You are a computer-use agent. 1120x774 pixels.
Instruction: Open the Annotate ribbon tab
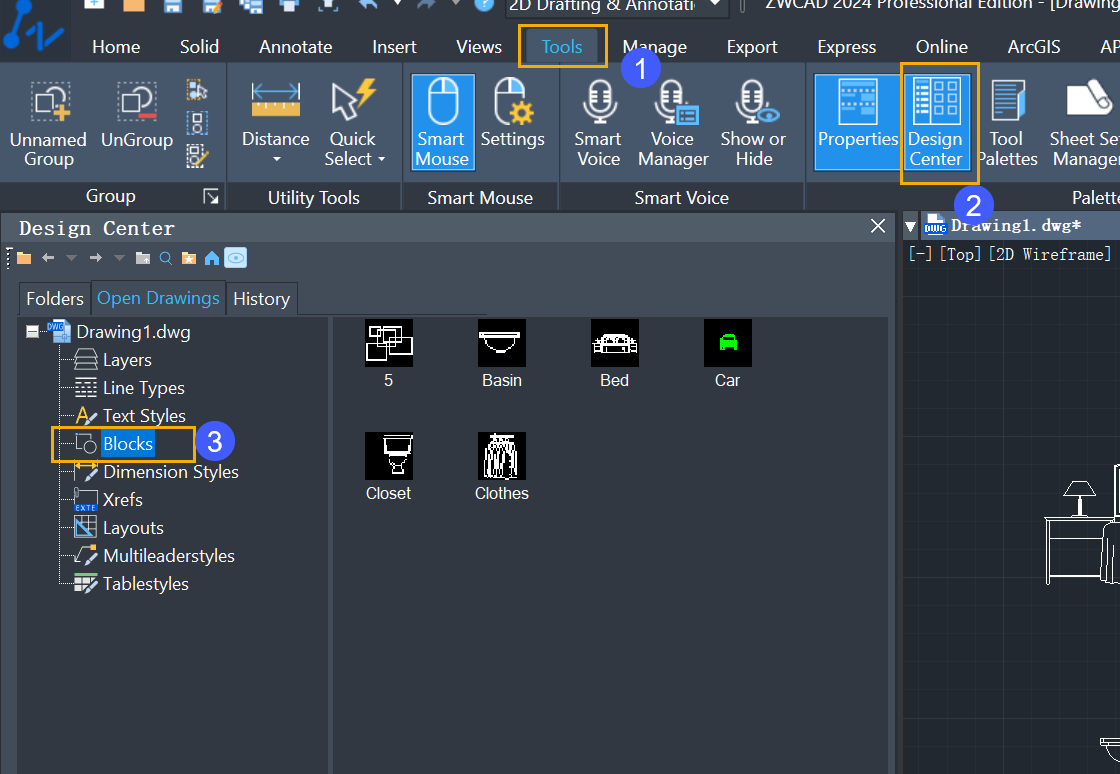pos(296,47)
